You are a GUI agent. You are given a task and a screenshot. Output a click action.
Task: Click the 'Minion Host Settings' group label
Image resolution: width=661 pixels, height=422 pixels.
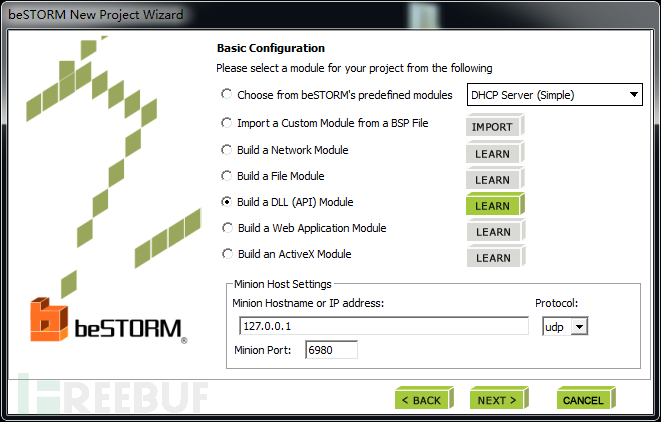click(282, 284)
